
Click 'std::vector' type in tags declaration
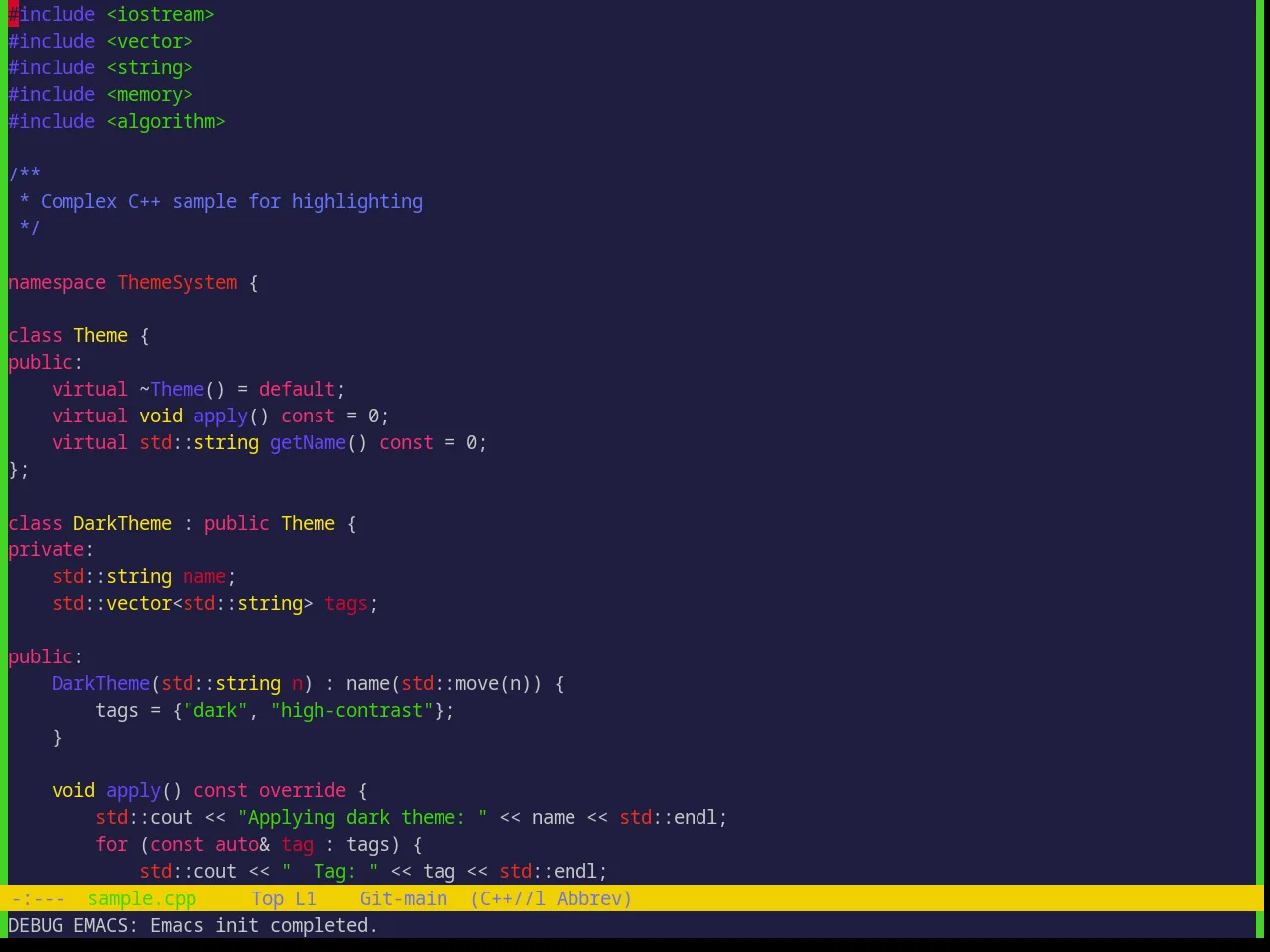pos(111,603)
